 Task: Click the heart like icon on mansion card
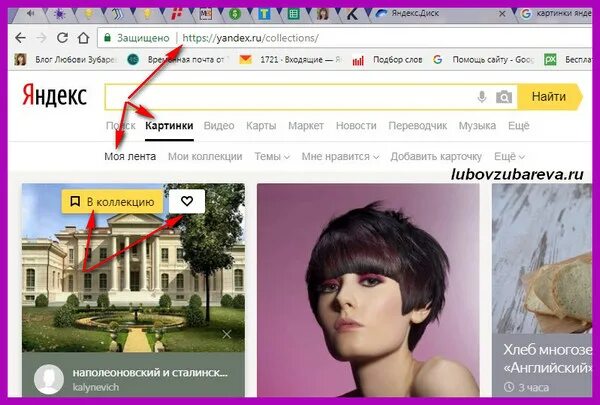pos(187,201)
